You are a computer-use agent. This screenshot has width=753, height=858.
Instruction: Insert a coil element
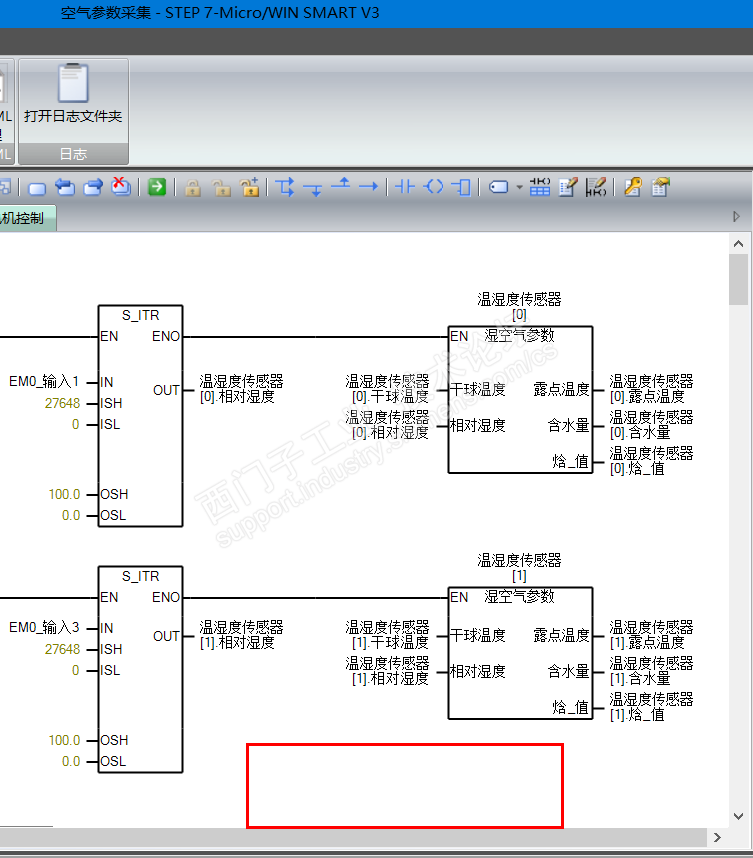coord(434,187)
